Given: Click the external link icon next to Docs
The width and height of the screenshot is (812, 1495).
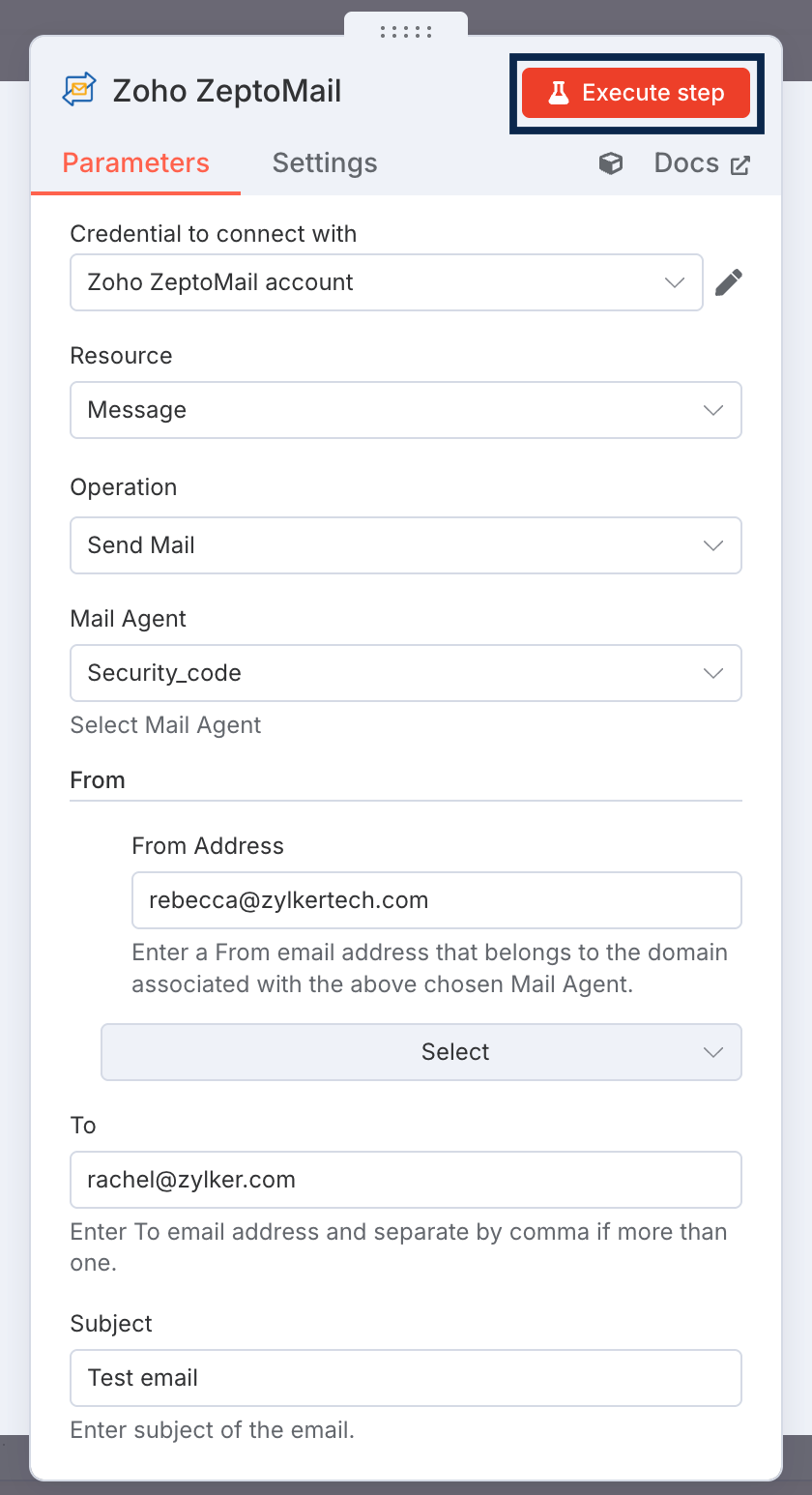Looking at the screenshot, I should coord(739,164).
